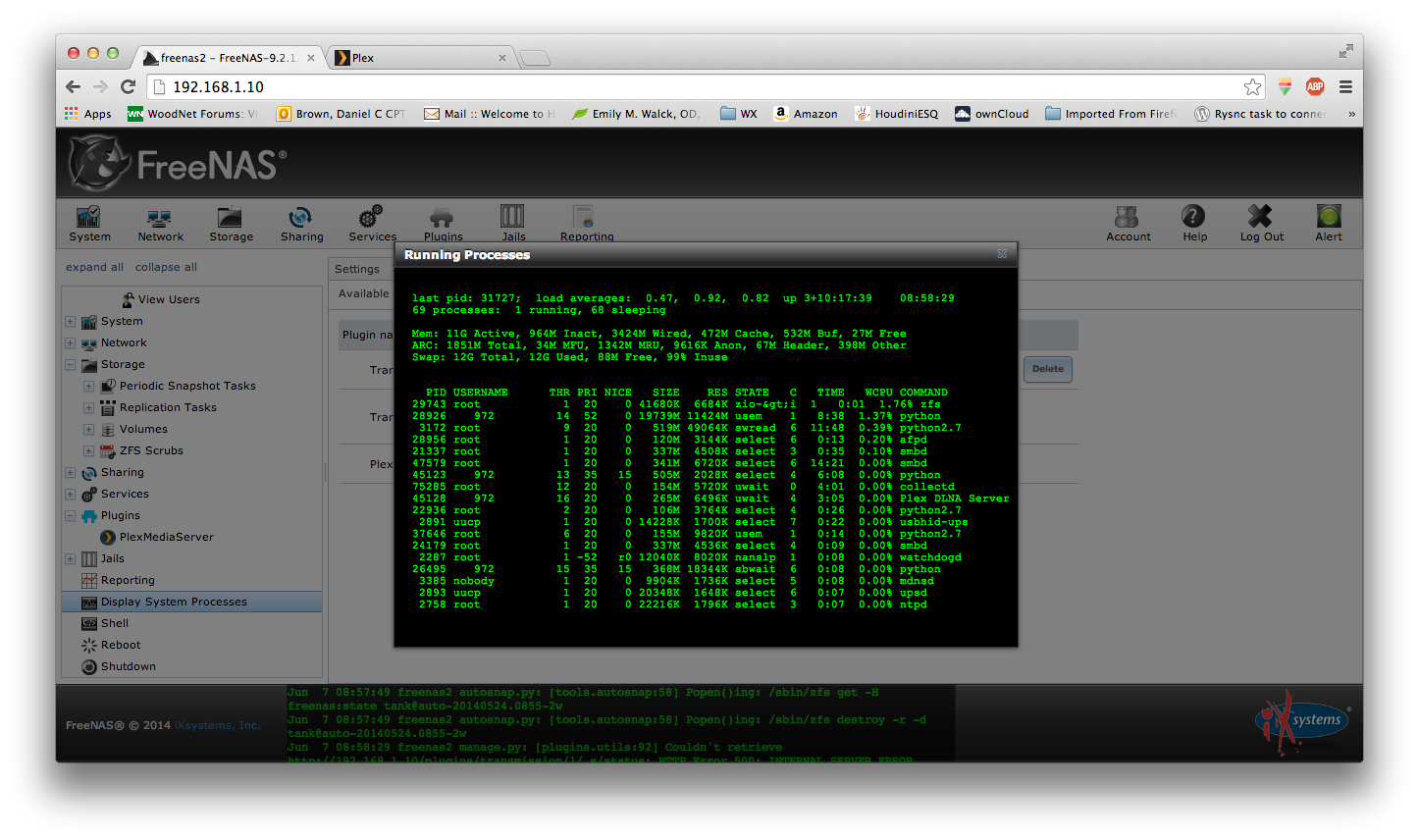Click the Log Out icon
Image resolution: width=1419 pixels, height=840 pixels.
(1261, 223)
